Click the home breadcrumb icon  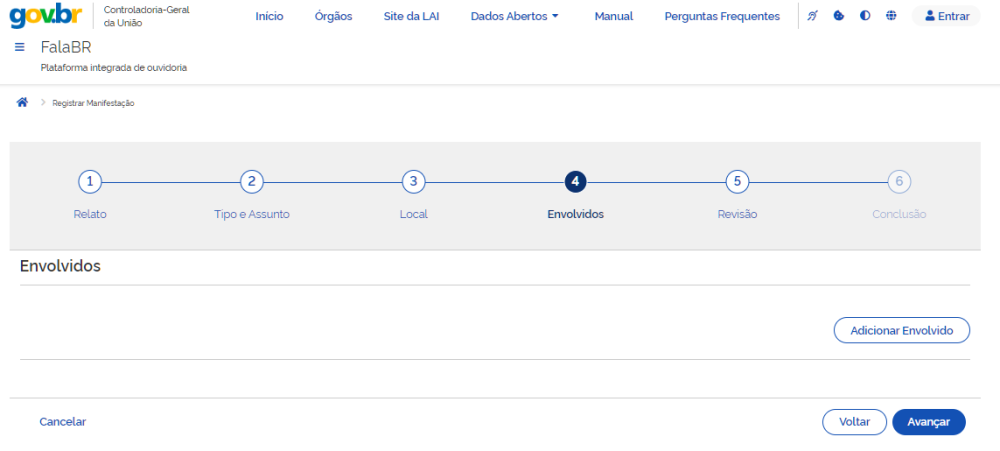22,103
